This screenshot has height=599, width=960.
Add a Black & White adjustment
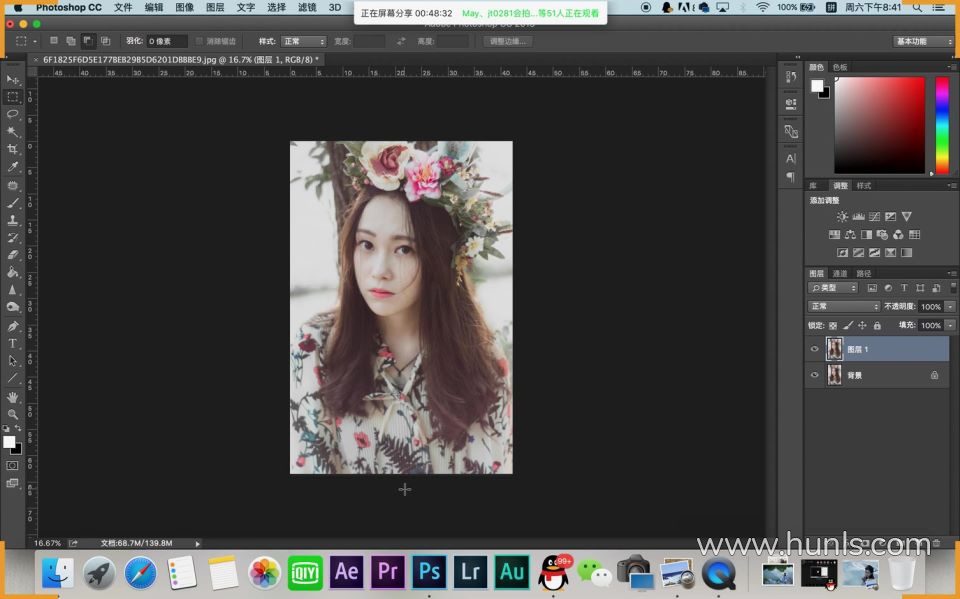click(x=866, y=235)
